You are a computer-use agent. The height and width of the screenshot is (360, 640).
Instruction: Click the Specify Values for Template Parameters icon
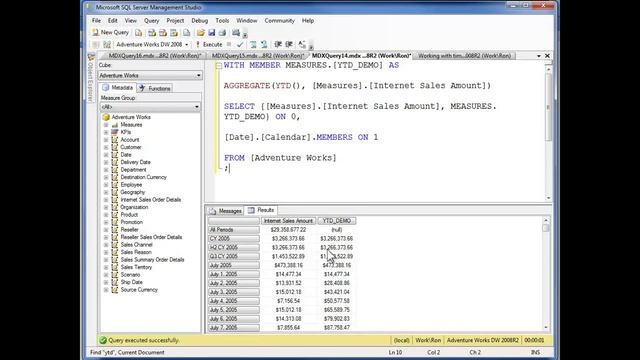tap(302, 44)
